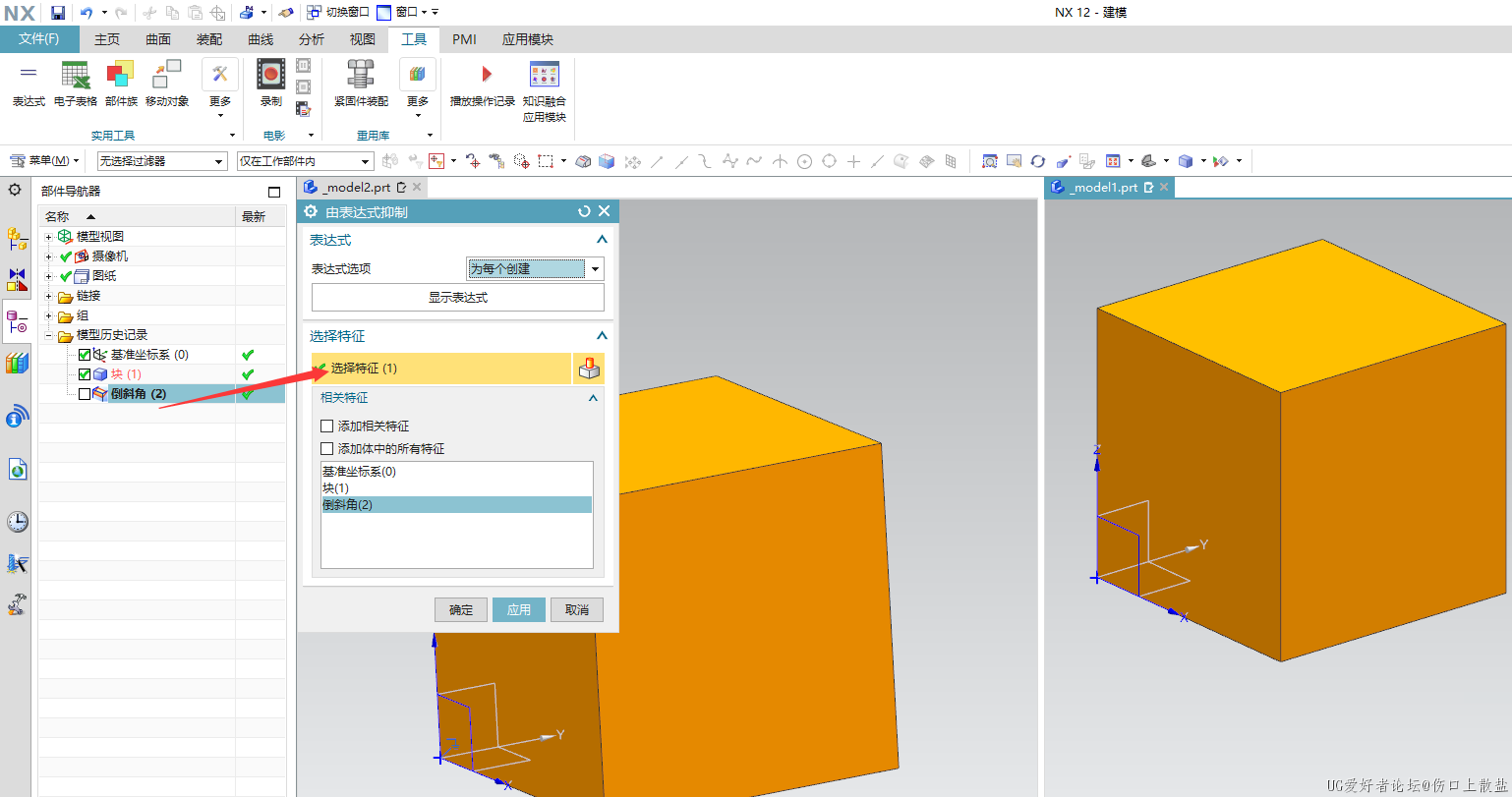Screen dimensions: 1512x797
Task: Switch to the PMI ribbon tab
Action: pos(465,39)
